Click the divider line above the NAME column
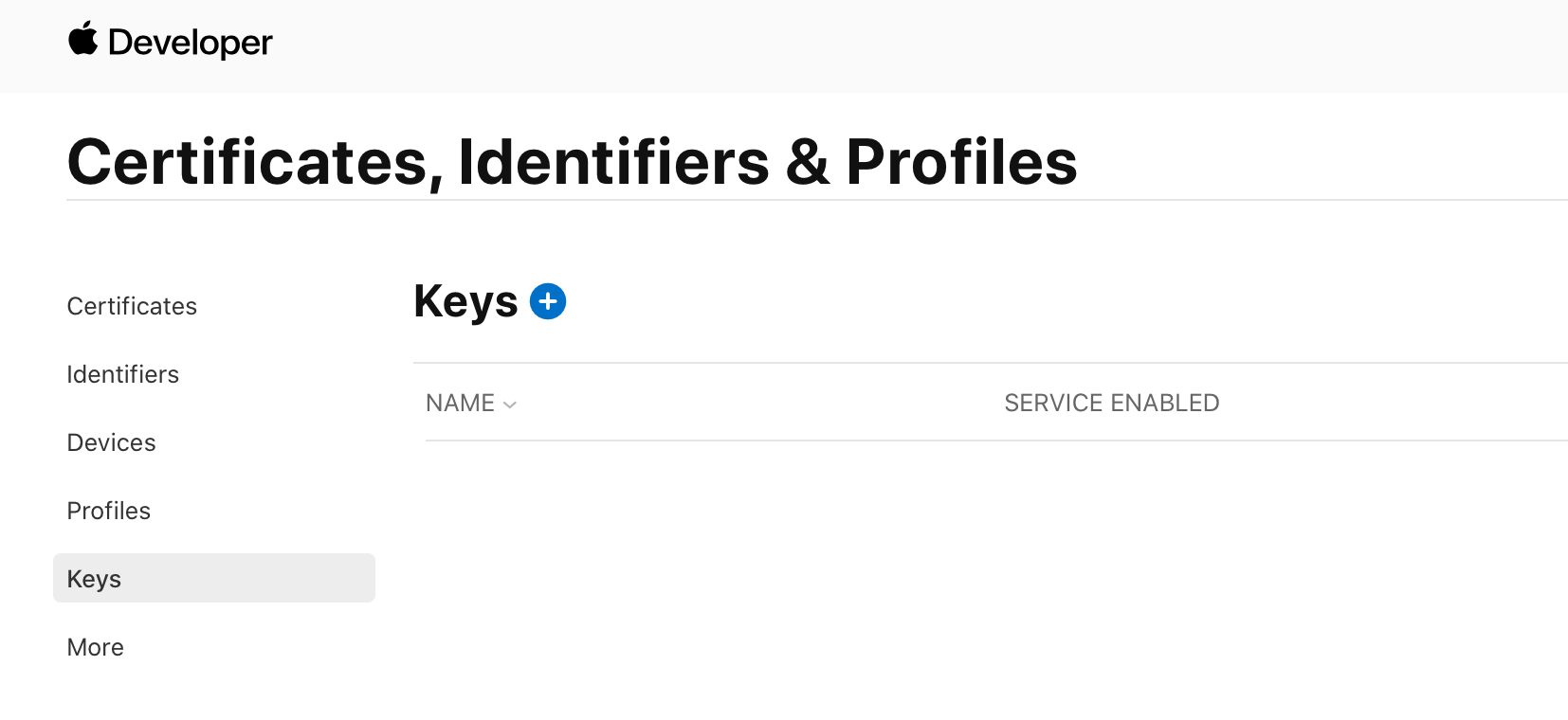This screenshot has width=1568, height=720. (x=991, y=363)
